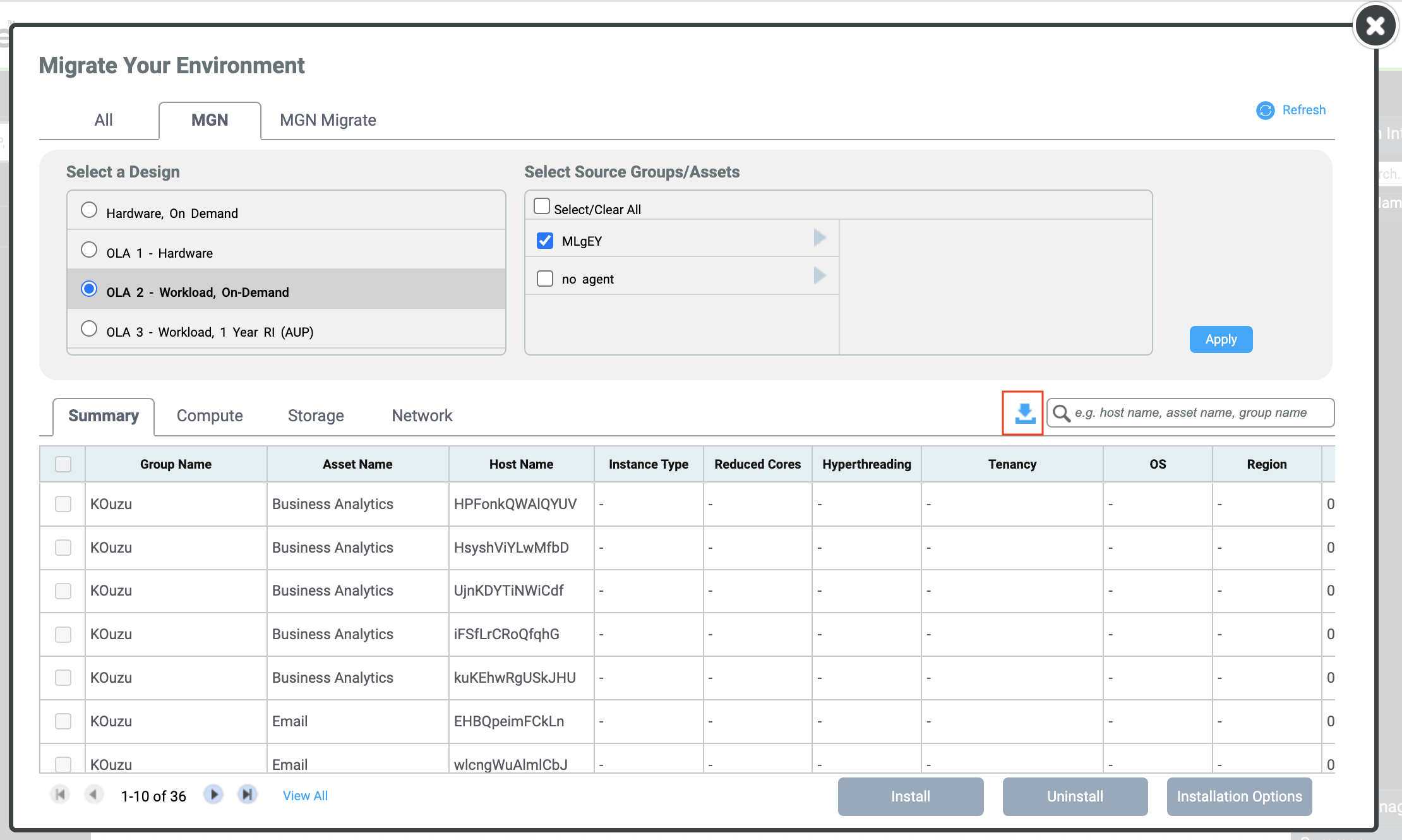The height and width of the screenshot is (840, 1402).
Task: Sort by Host Name column header
Action: coord(521,464)
